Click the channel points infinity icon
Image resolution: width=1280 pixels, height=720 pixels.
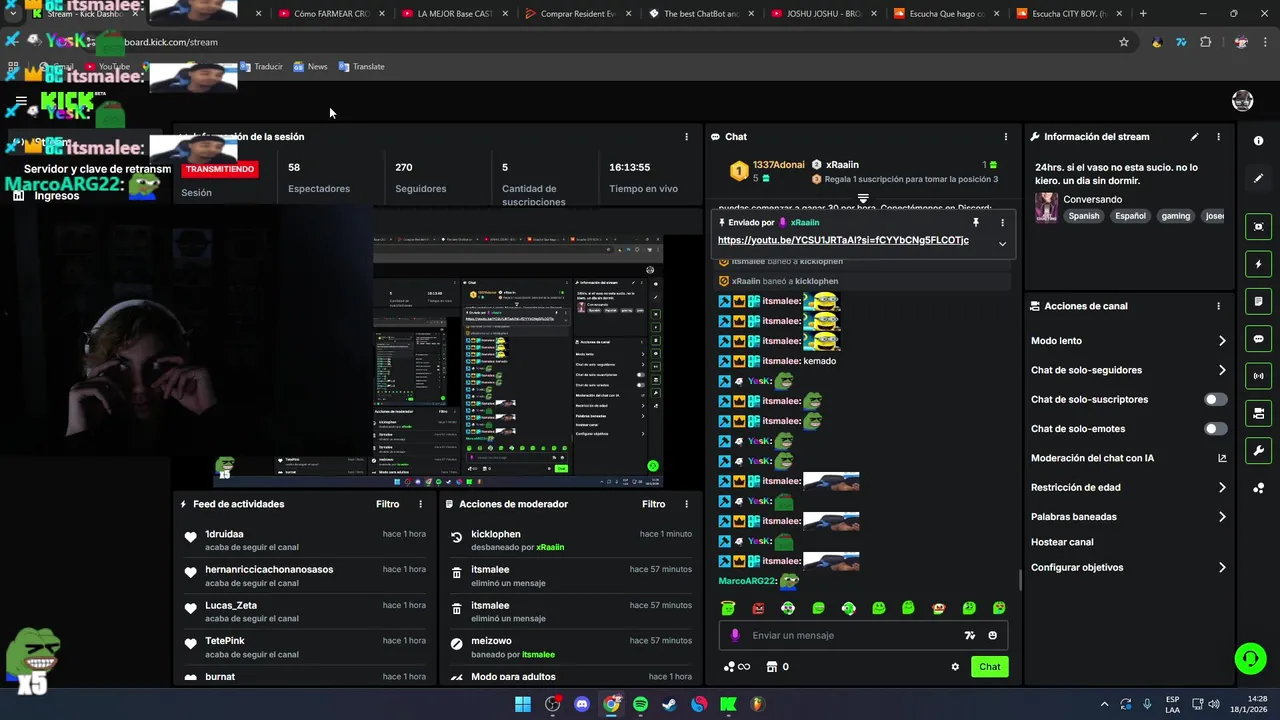736,667
